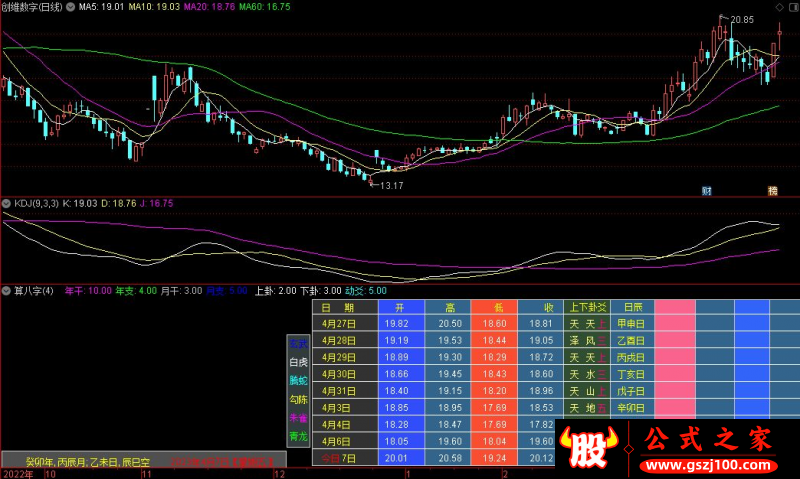Collapse the 算八字(4) indicator panel arrow

[x=7, y=291]
